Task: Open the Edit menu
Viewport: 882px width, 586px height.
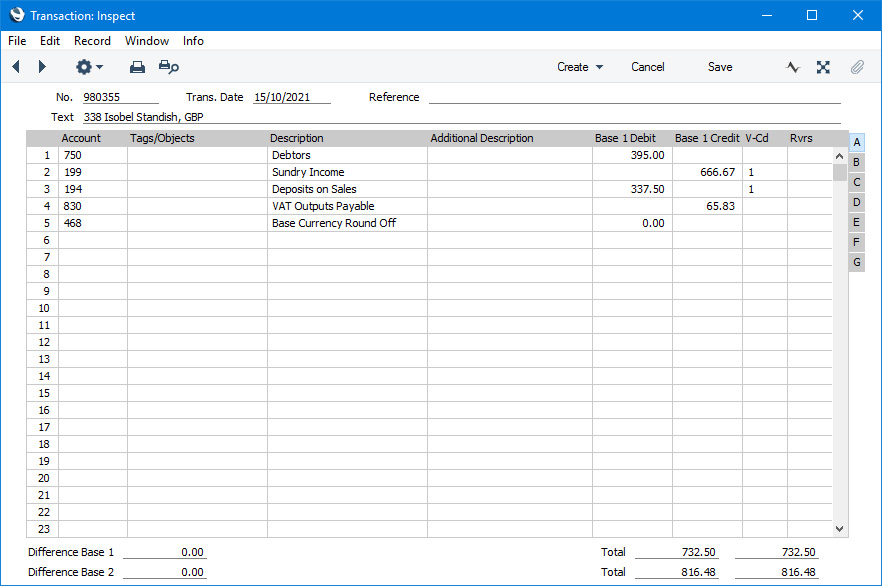Action: click(50, 41)
